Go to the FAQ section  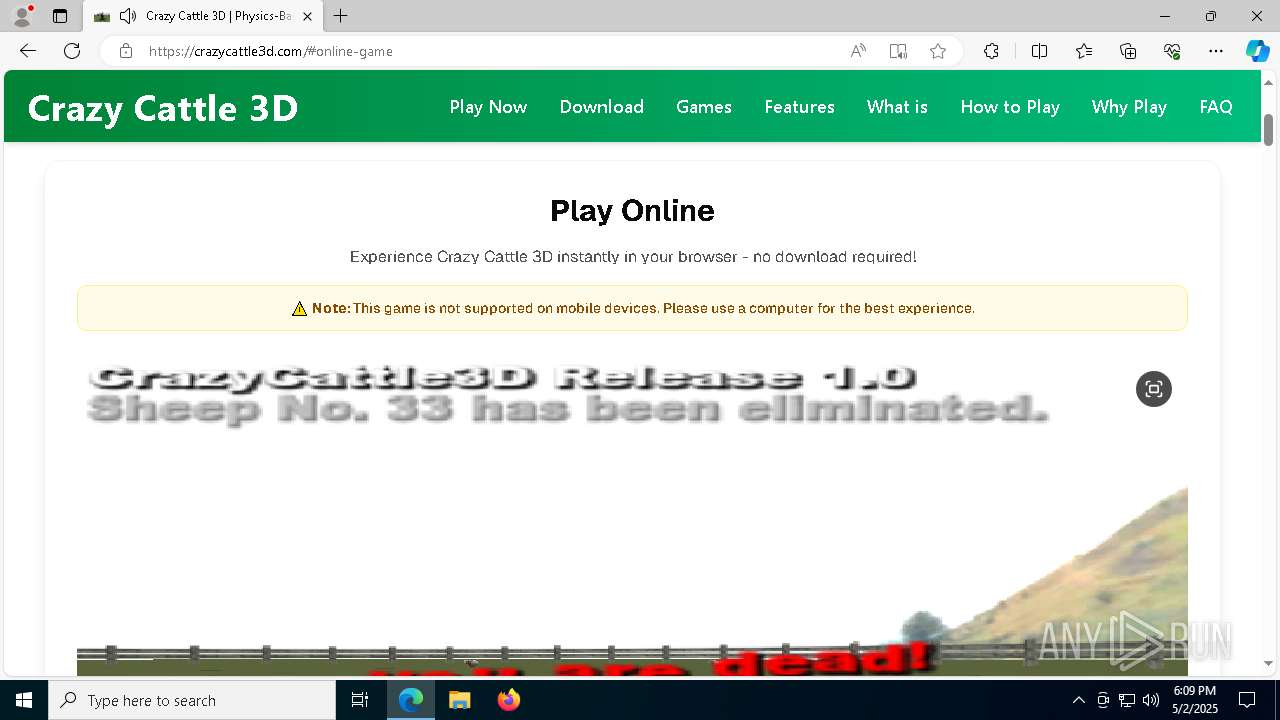(x=1216, y=107)
